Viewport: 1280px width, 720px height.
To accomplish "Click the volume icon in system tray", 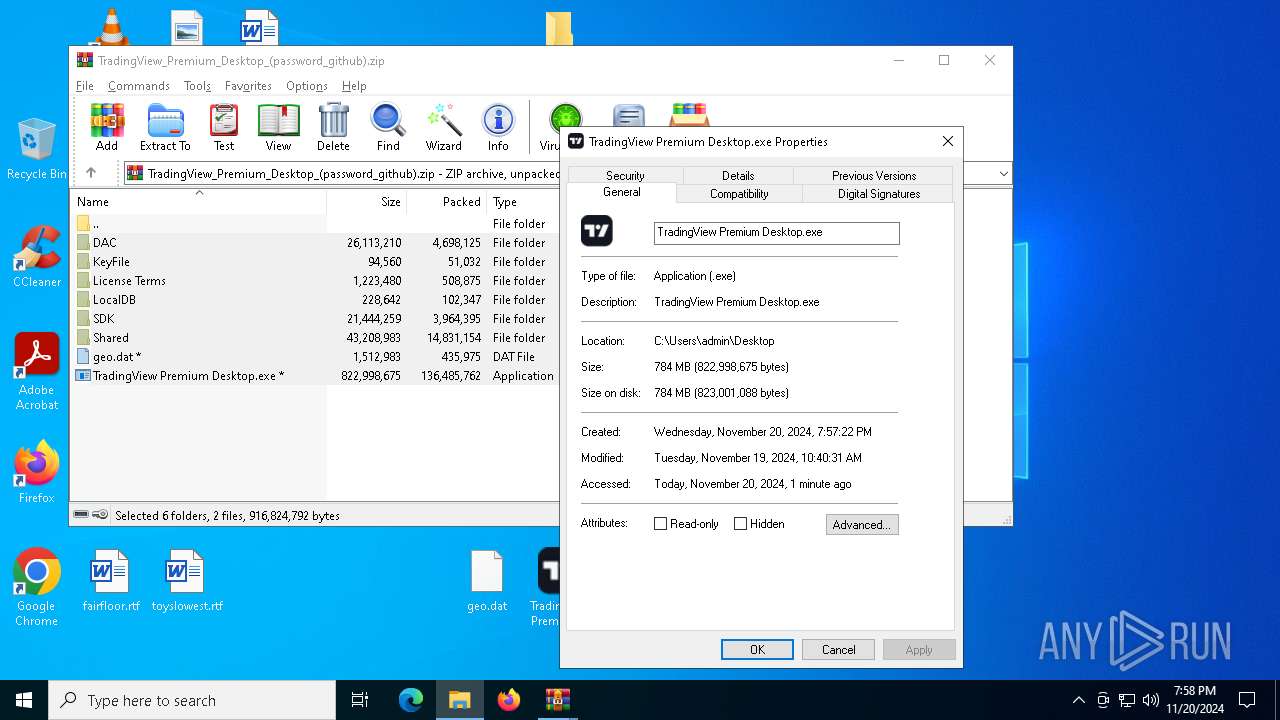I will [x=1151, y=700].
